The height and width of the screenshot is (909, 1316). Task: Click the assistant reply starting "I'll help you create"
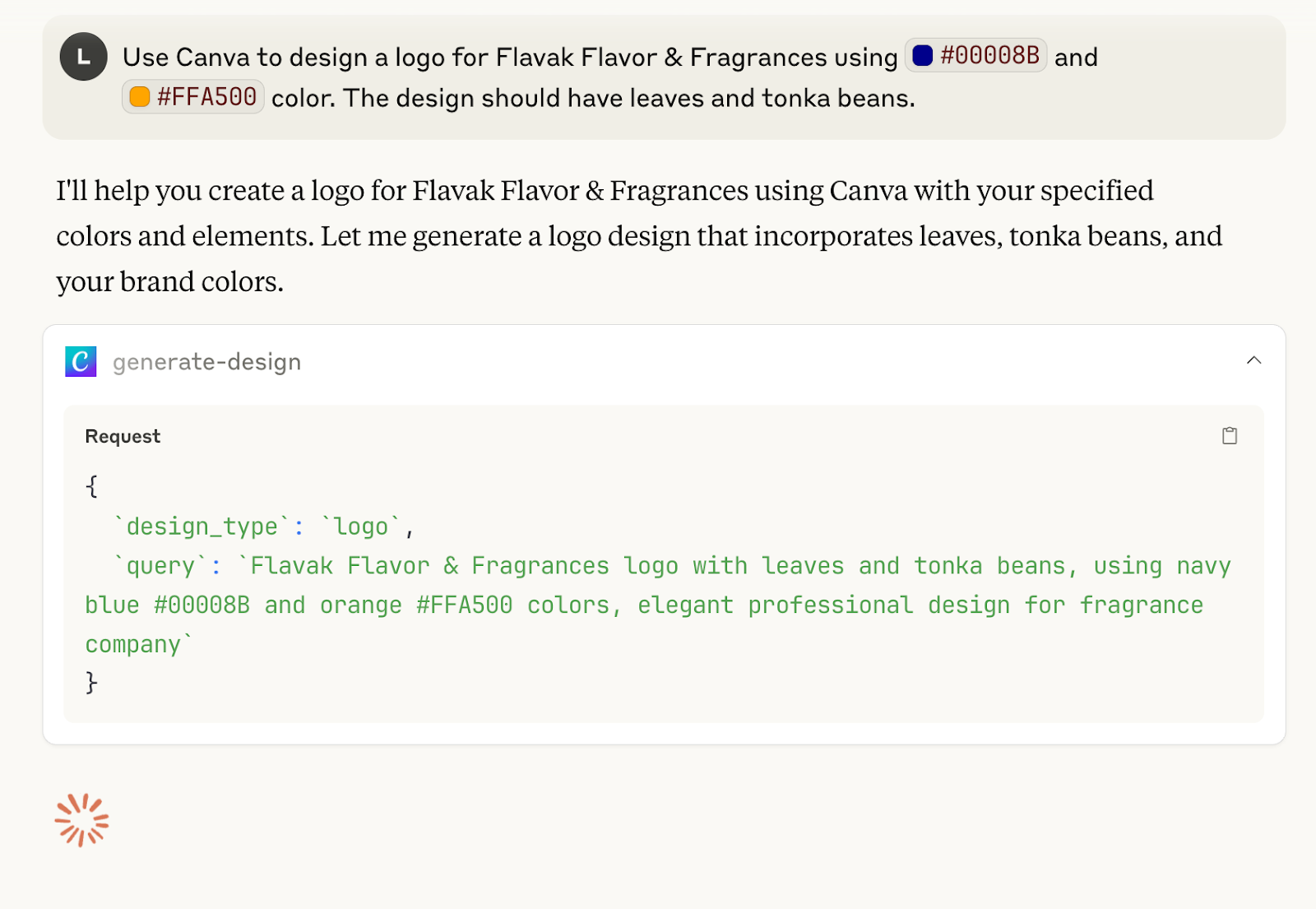point(639,236)
